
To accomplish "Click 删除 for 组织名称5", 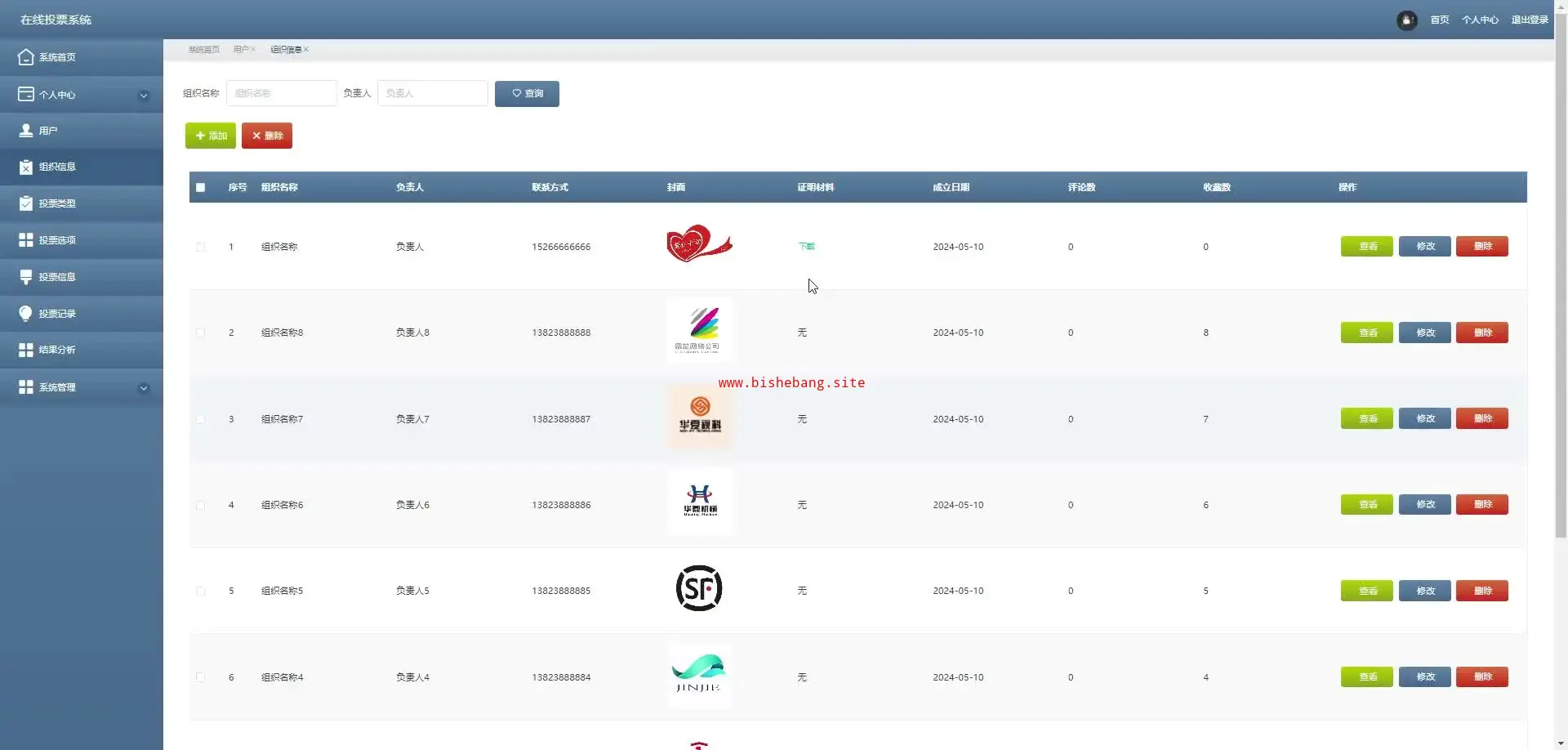I will (x=1482, y=591).
